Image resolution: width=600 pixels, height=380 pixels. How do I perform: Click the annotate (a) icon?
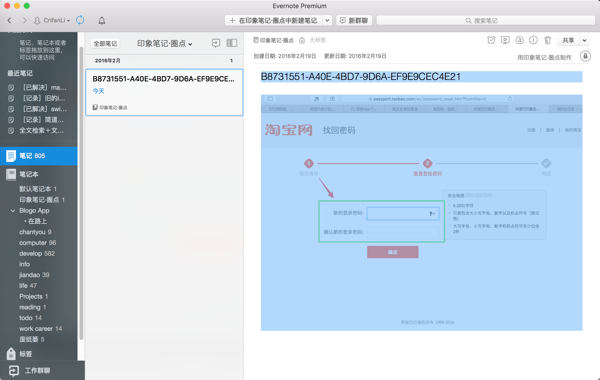pyautogui.click(x=519, y=40)
